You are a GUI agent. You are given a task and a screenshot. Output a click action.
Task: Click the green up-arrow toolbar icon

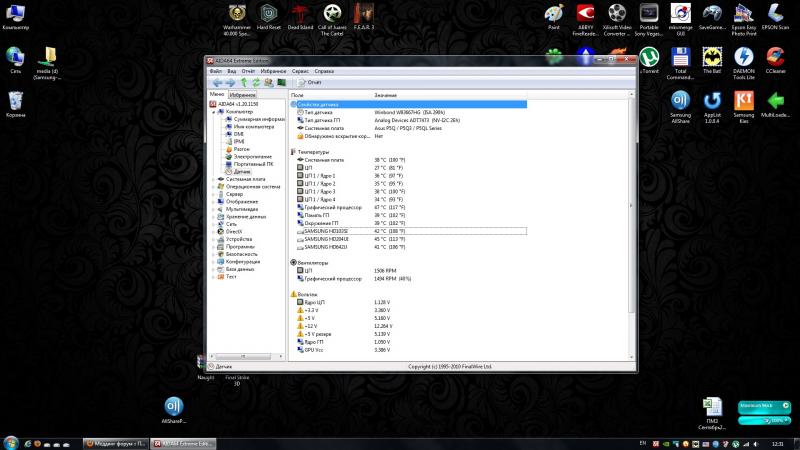244,82
